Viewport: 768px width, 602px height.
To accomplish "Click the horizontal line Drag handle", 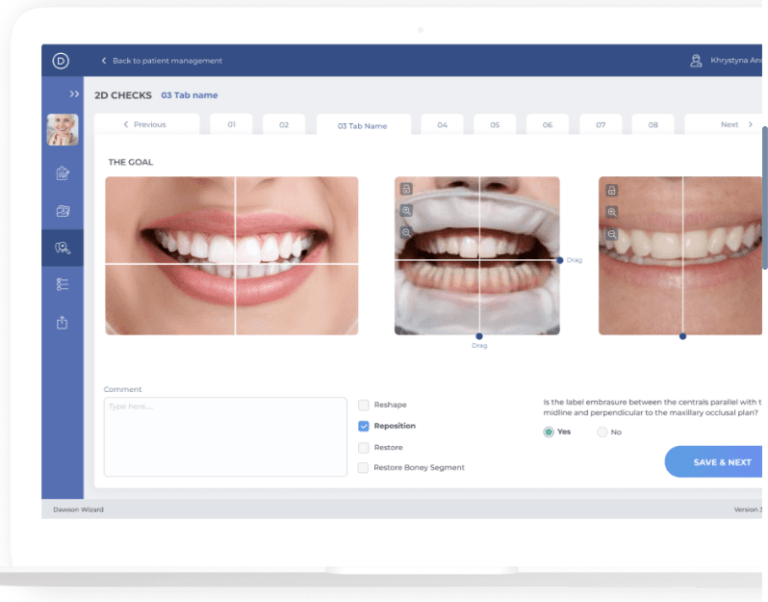I will tap(560, 260).
